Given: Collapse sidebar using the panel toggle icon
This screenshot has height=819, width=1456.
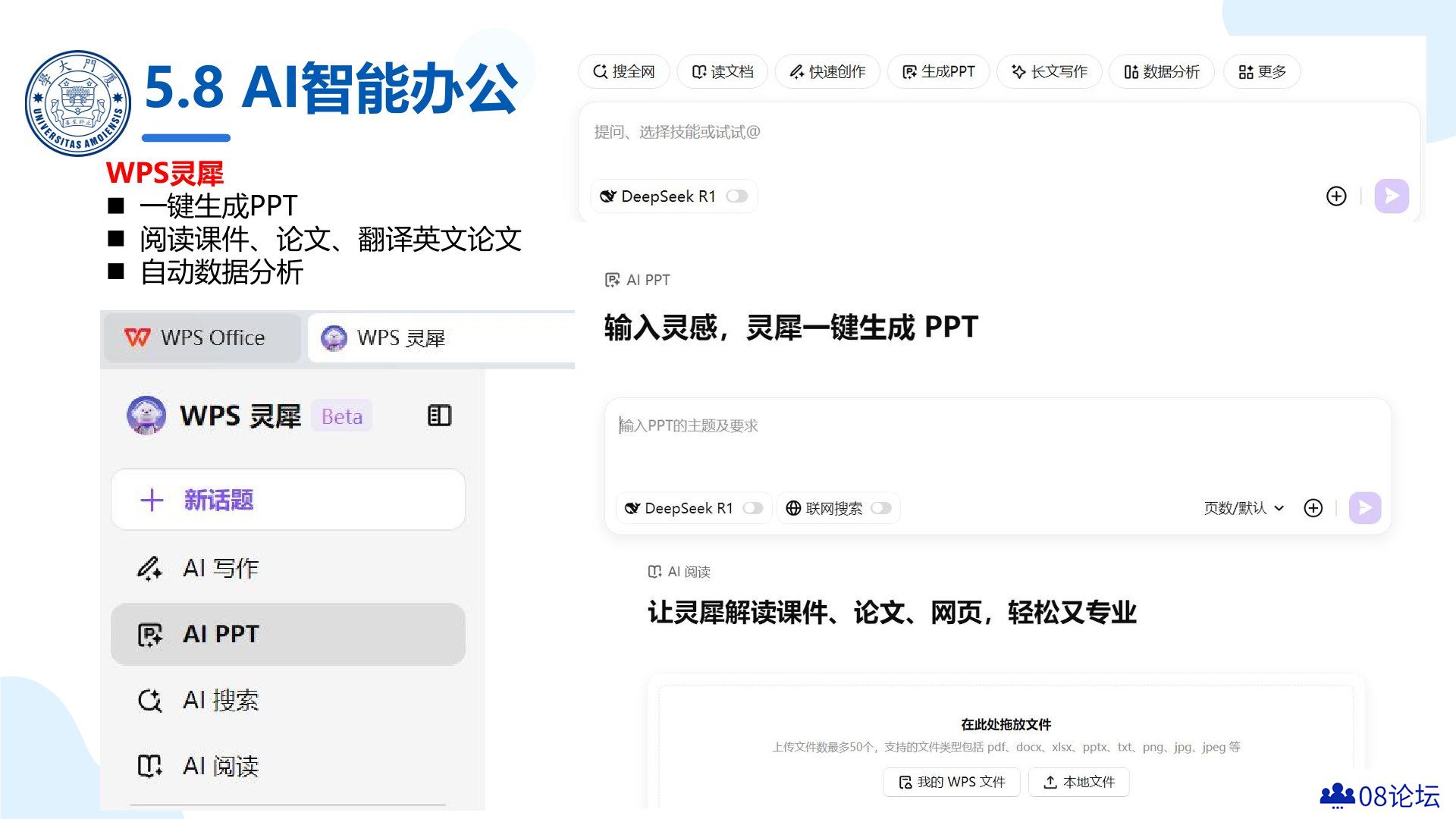Looking at the screenshot, I should click(x=439, y=416).
